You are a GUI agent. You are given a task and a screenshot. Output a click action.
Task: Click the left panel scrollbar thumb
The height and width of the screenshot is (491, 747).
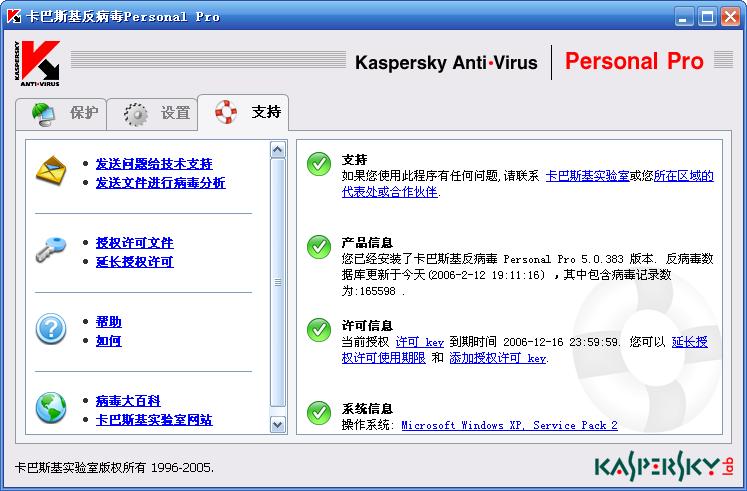278,282
